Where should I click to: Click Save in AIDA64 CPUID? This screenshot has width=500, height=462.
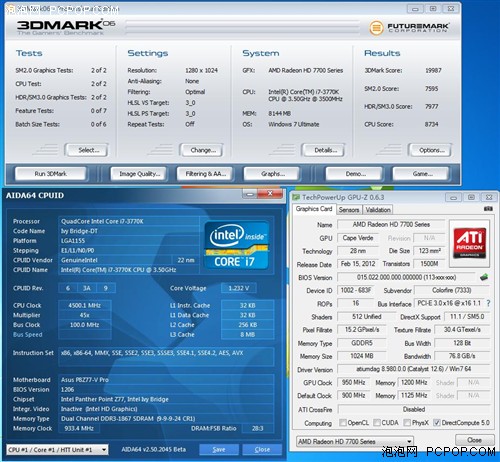pyautogui.click(x=219, y=450)
